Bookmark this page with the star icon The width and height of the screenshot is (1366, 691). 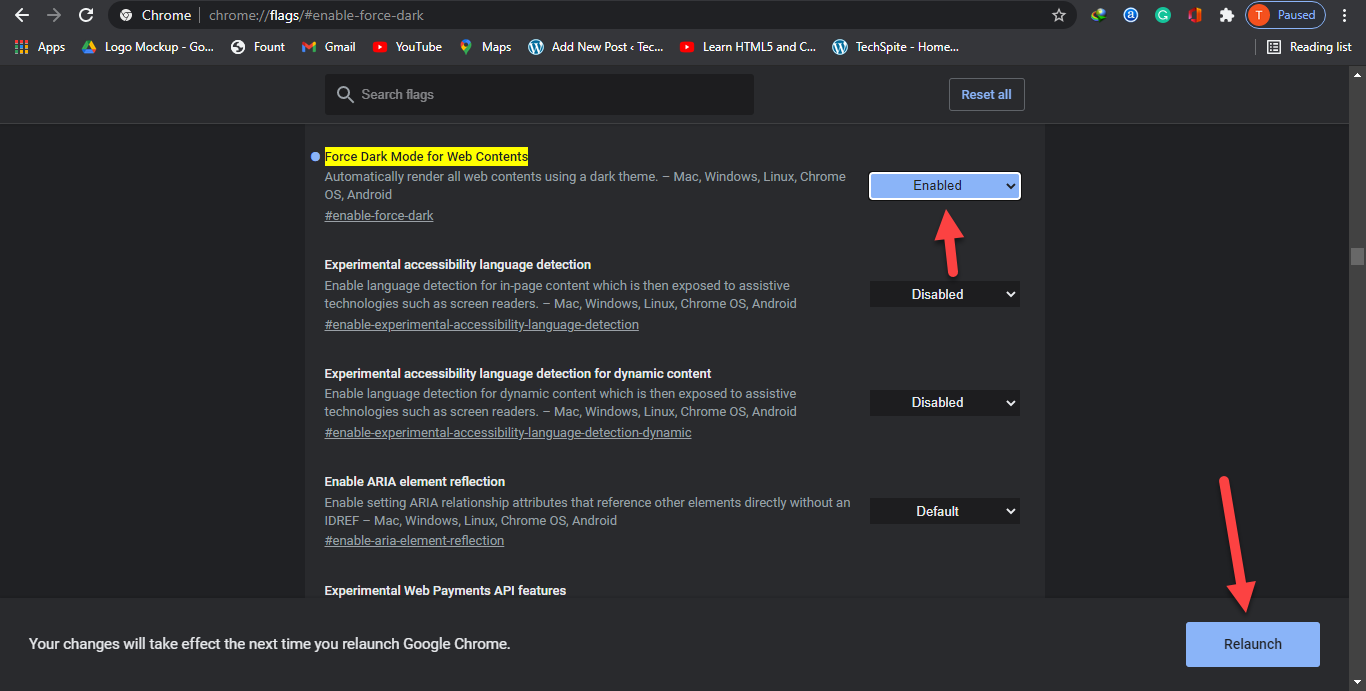[1059, 15]
